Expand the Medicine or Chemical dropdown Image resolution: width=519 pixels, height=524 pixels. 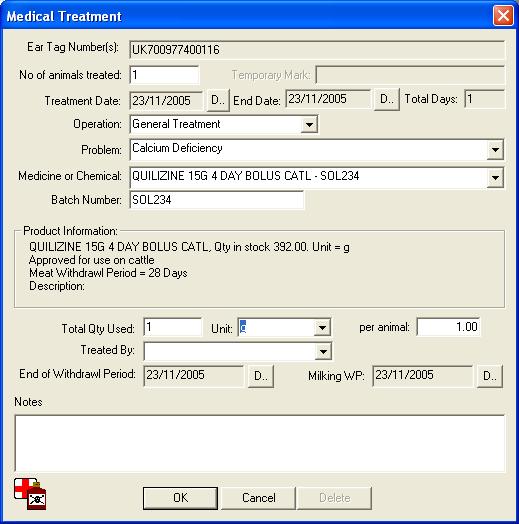495,178
